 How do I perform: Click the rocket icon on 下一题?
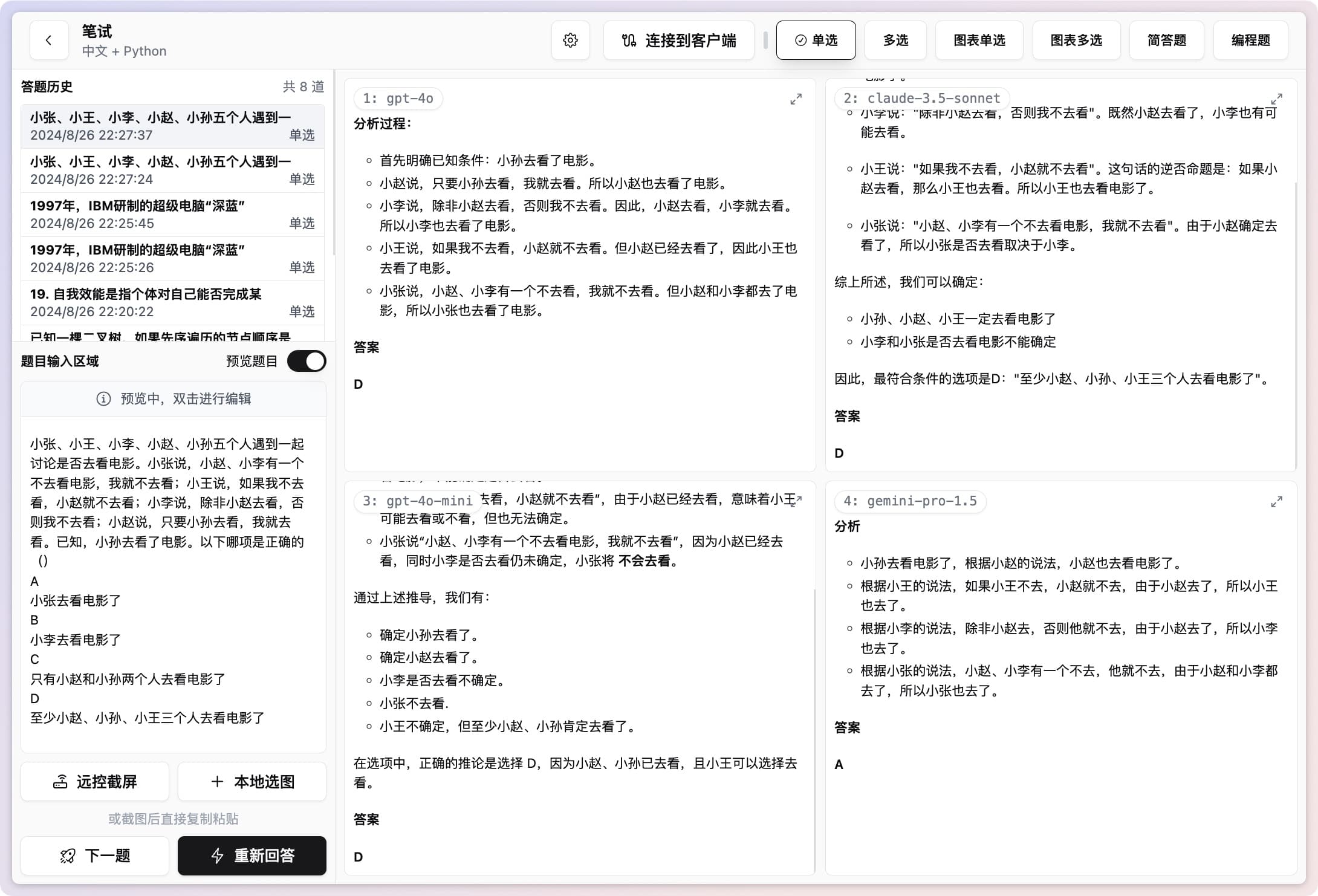point(68,856)
